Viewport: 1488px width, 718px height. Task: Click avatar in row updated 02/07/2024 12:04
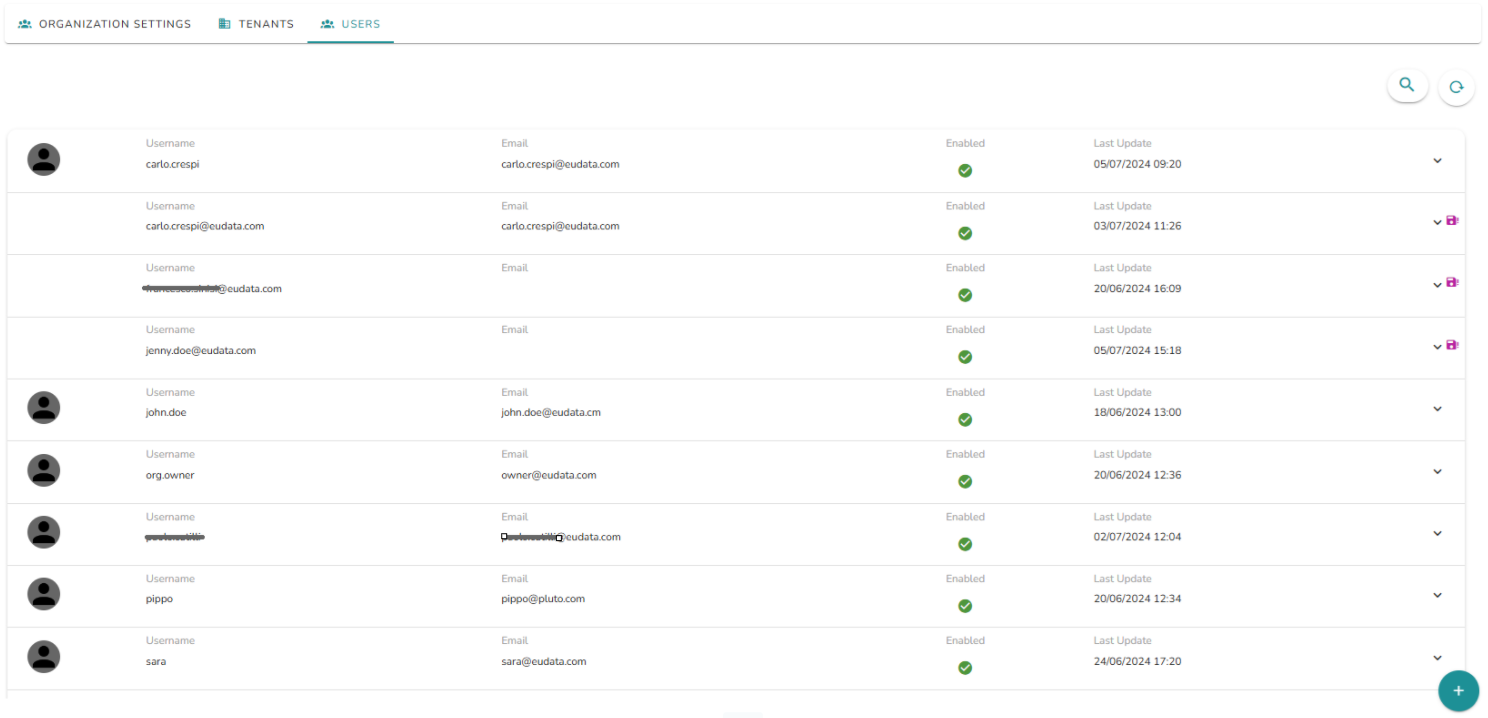[44, 532]
